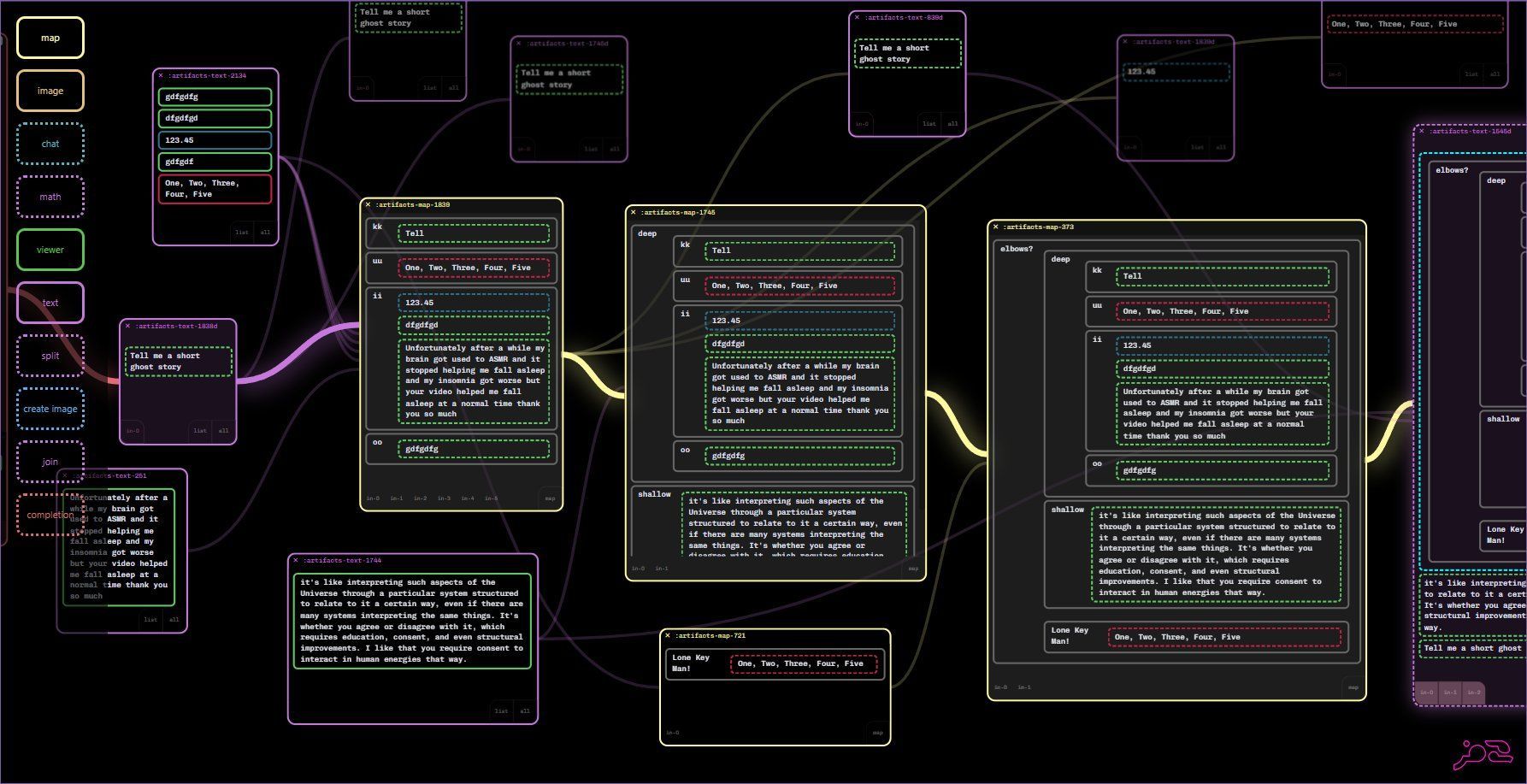Select the list output port of artifacts-text-2134

click(242, 233)
